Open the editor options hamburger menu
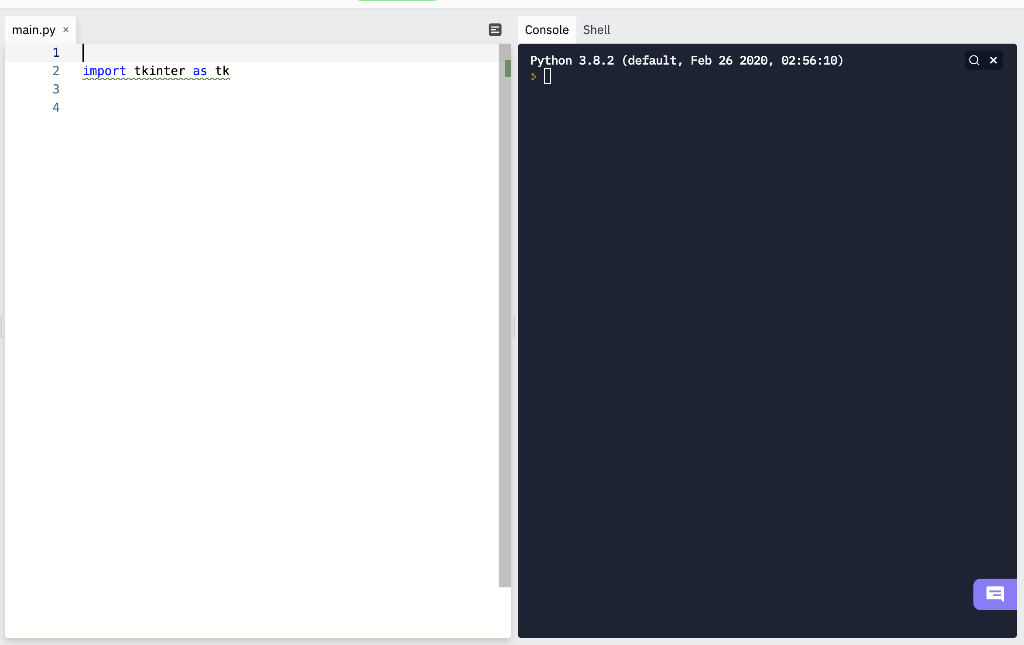This screenshot has height=645, width=1024. (x=495, y=30)
